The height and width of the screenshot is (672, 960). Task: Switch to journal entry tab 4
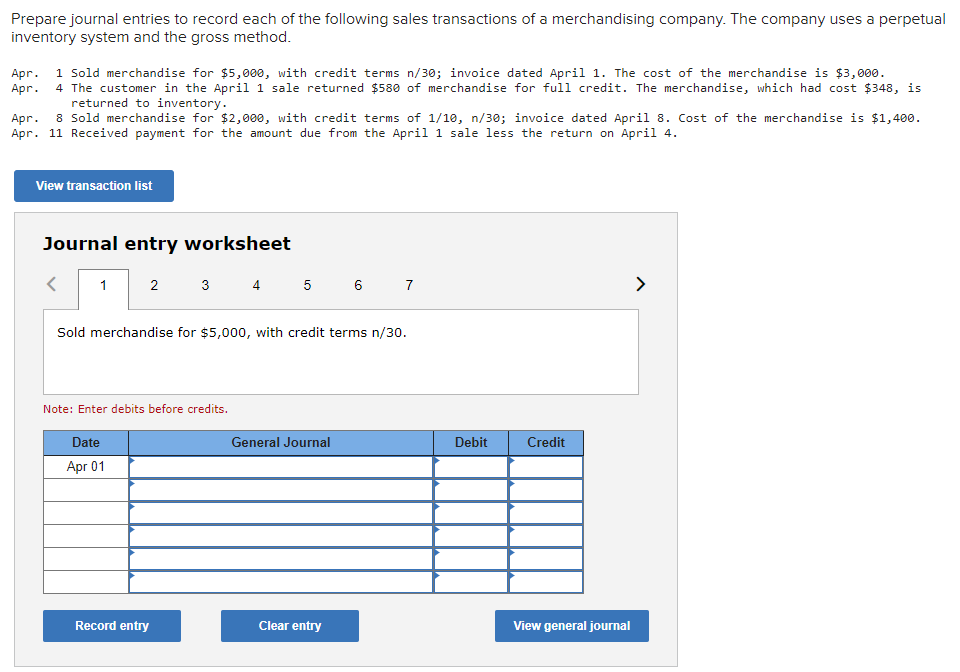click(256, 285)
